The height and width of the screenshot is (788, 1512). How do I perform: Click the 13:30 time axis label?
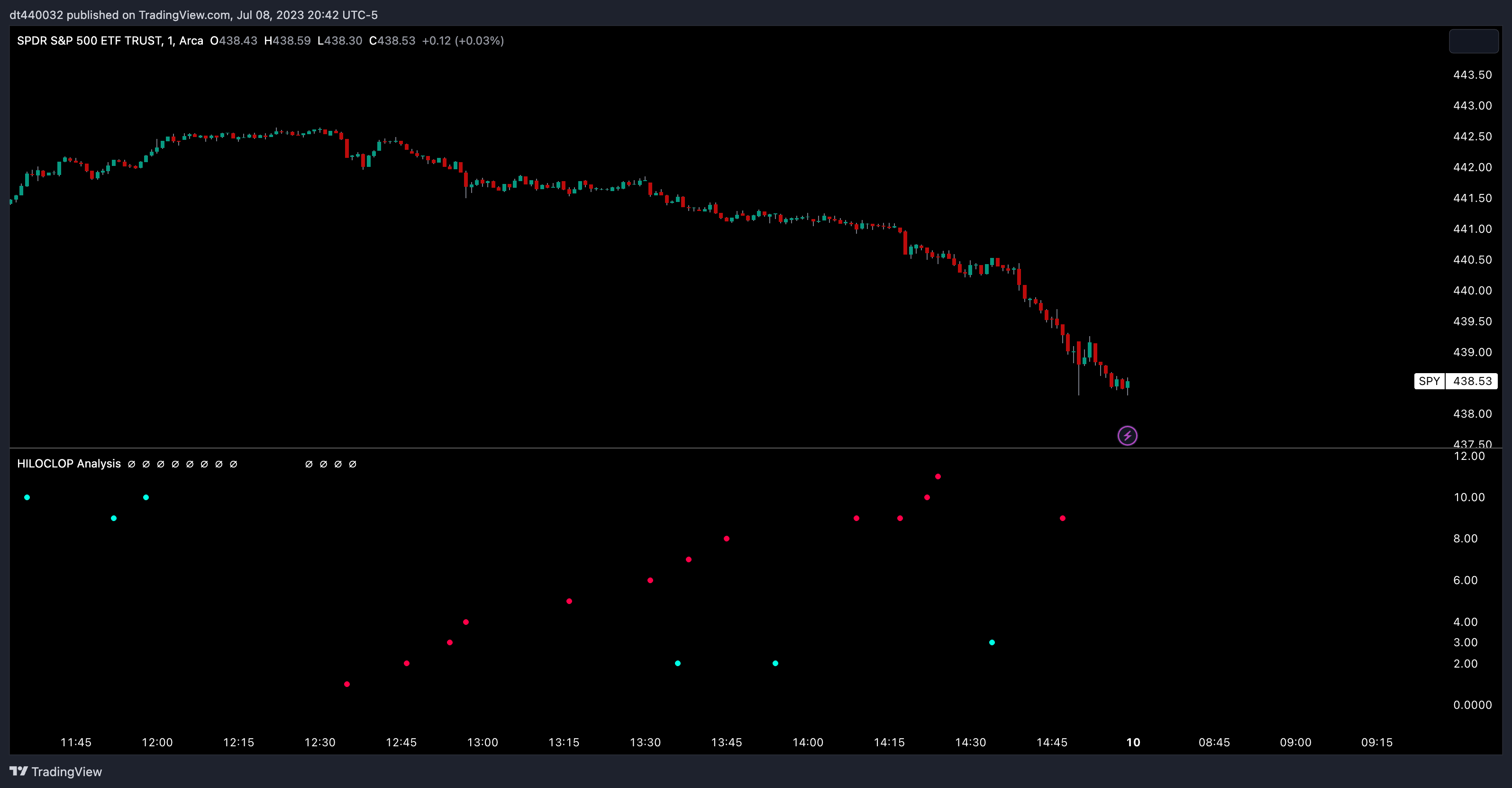646,742
